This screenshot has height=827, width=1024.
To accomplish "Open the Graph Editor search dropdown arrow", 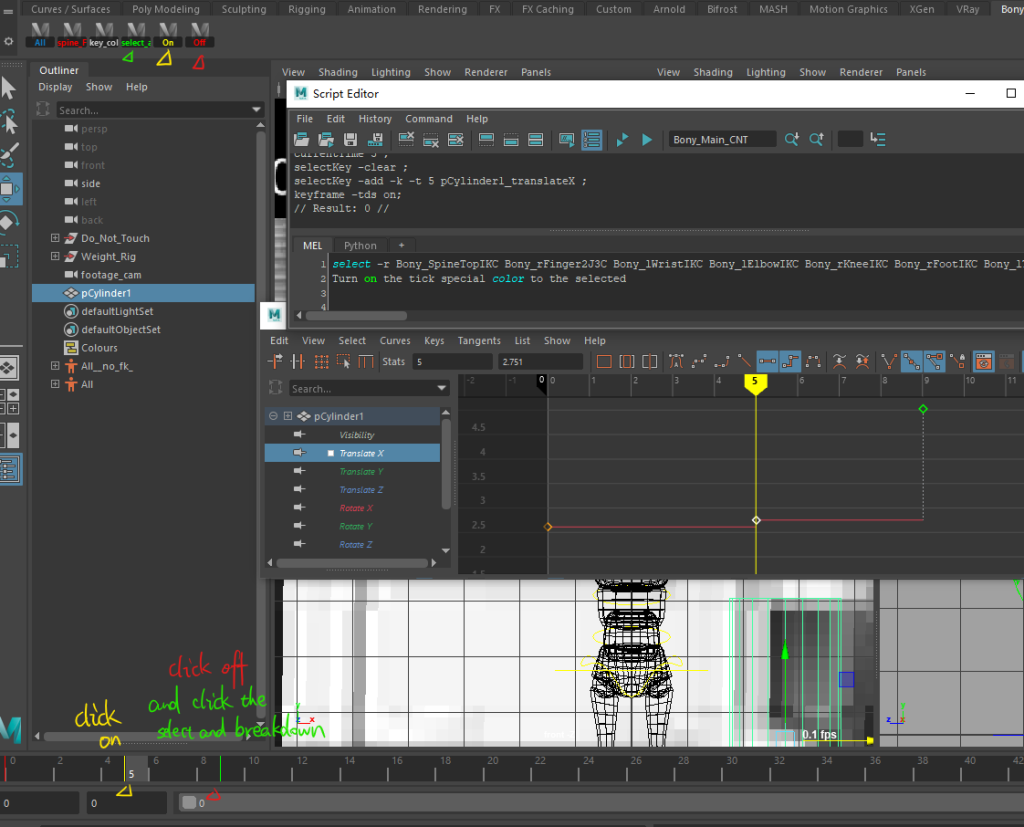I will tap(441, 388).
